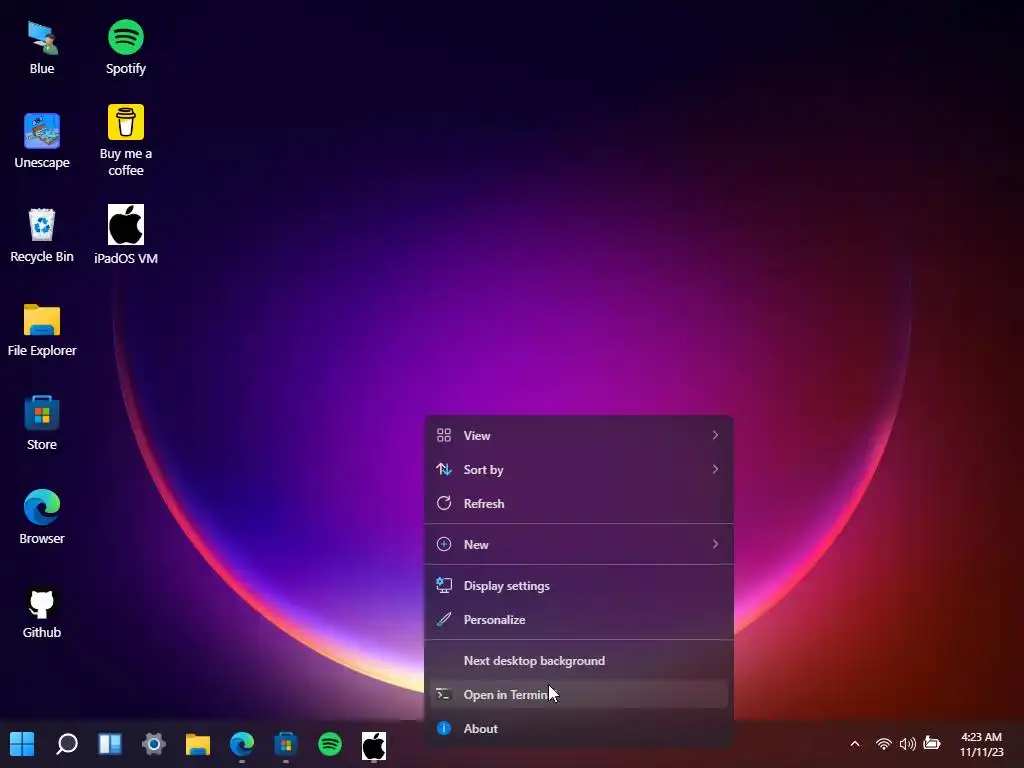The height and width of the screenshot is (768, 1024).
Task: Click the volume speaker tray icon
Action: pos(908,744)
